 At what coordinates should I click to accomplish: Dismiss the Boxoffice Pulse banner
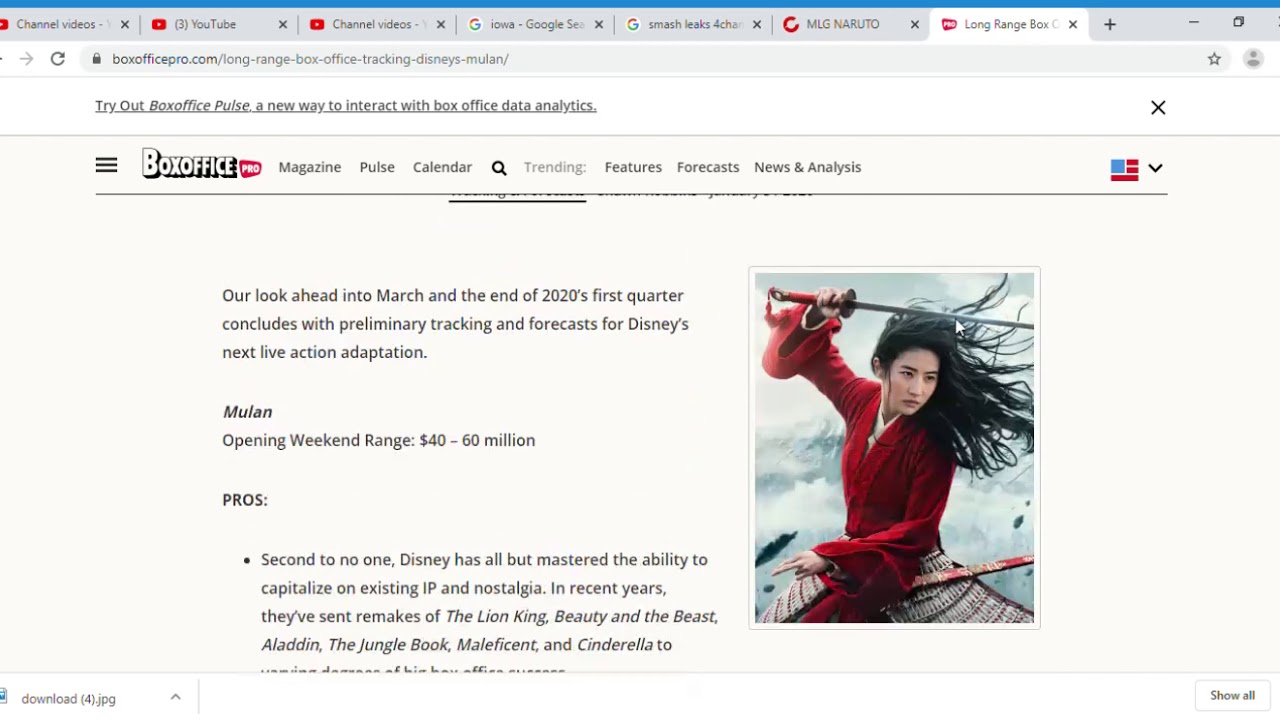[1158, 107]
